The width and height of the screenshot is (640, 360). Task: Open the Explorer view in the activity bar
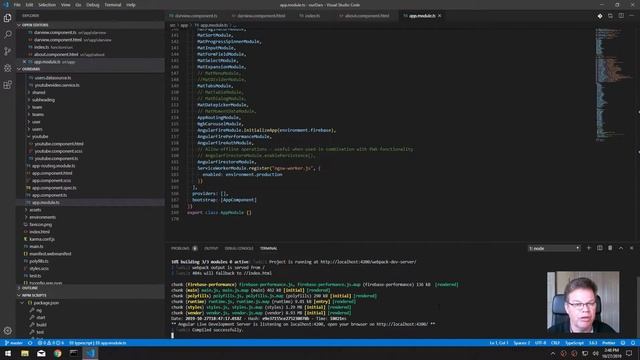pyautogui.click(x=8, y=18)
